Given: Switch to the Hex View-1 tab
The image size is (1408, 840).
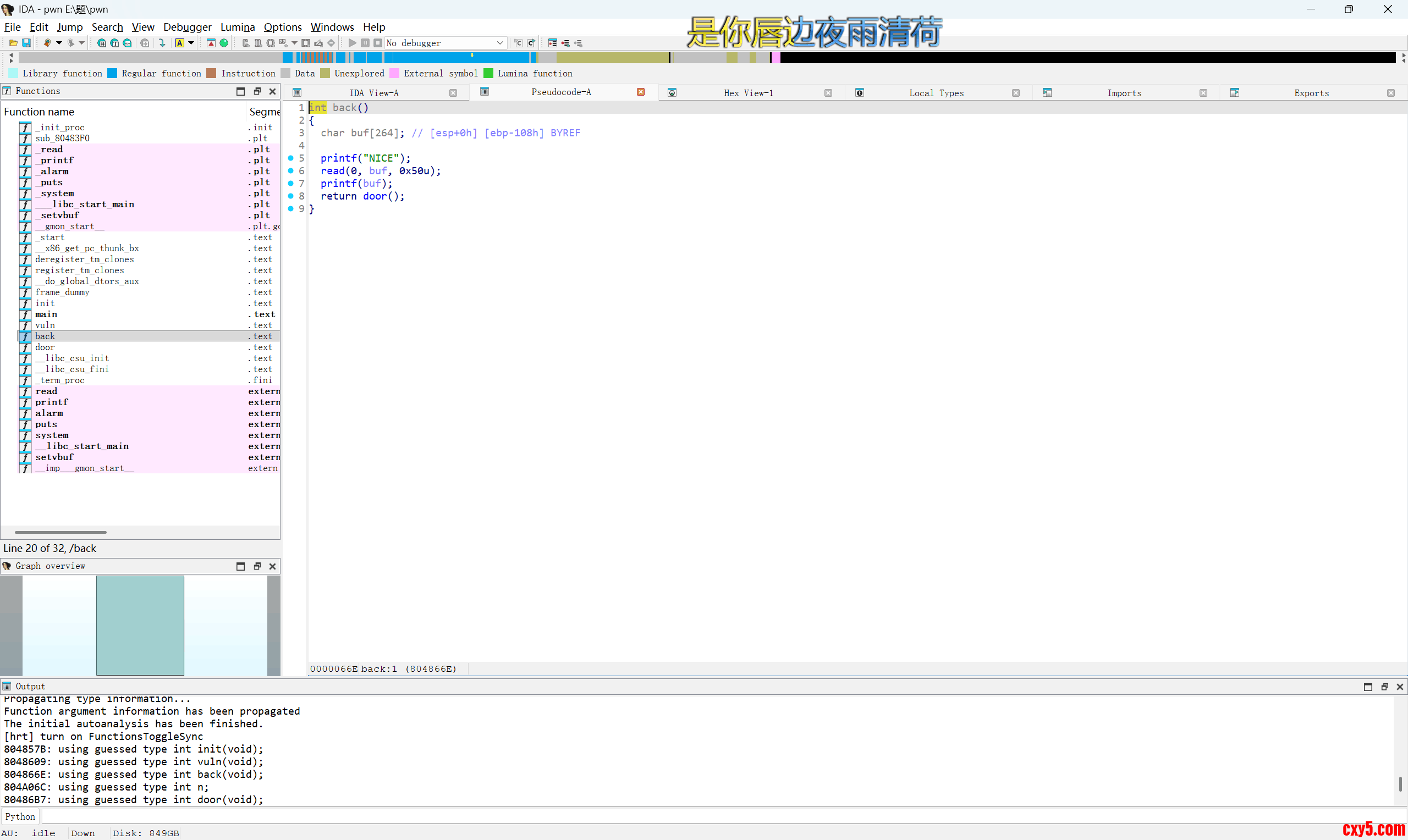Looking at the screenshot, I should [748, 93].
